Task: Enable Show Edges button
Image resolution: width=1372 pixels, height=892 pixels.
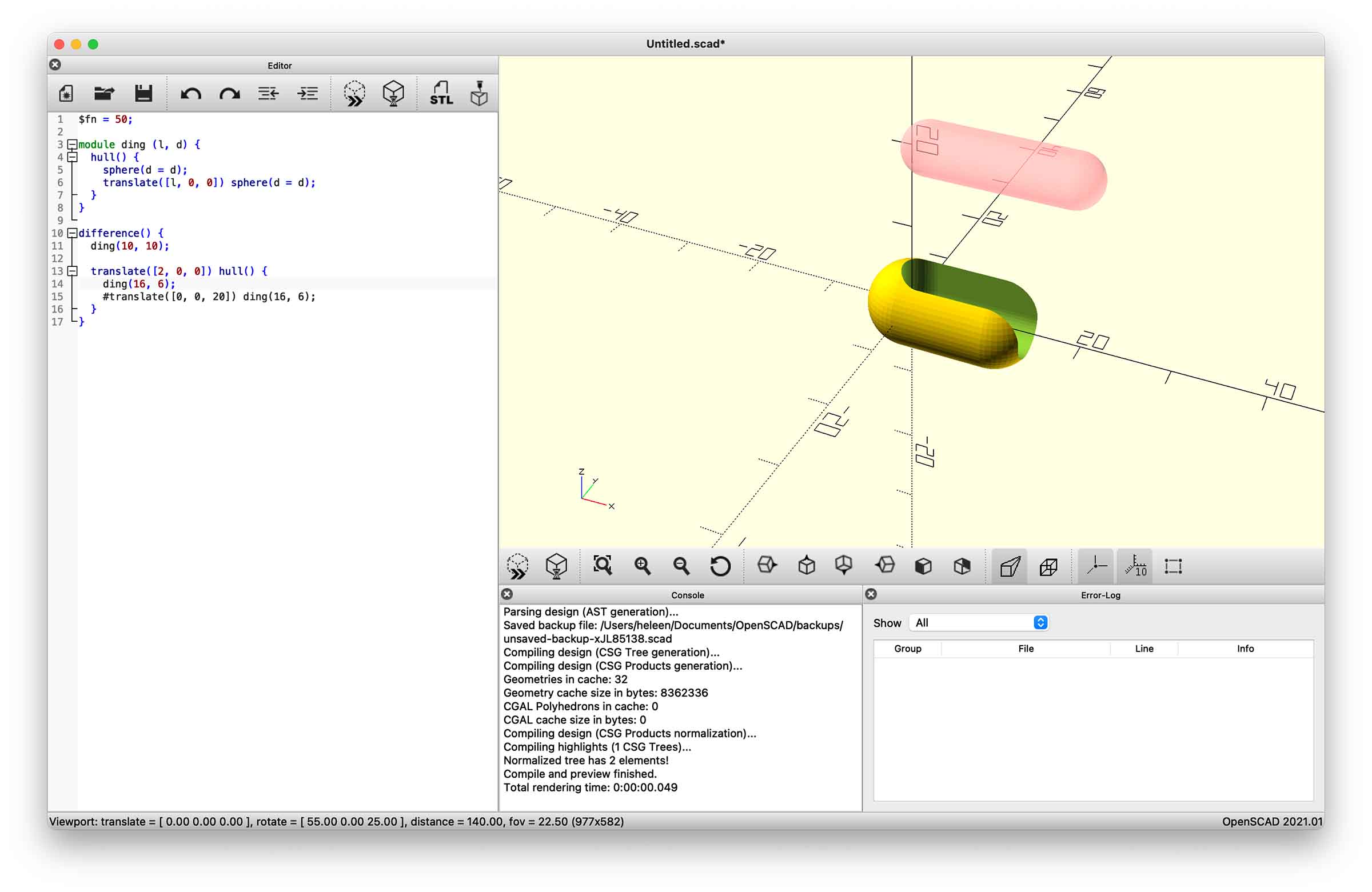Action: [x=1173, y=566]
